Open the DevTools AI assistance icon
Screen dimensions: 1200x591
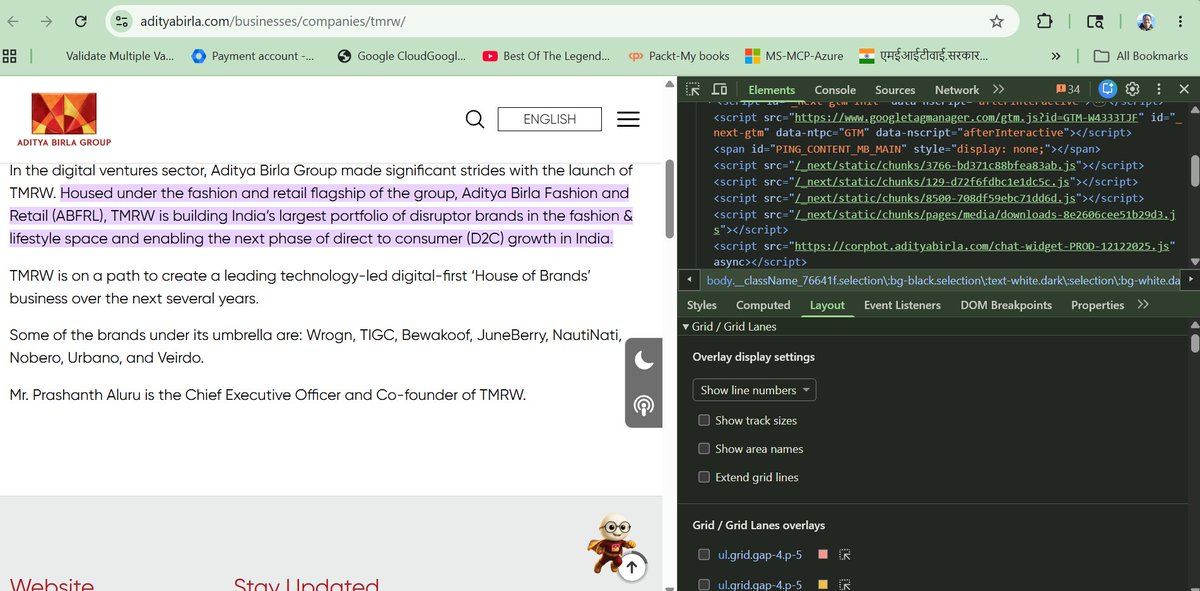(x=1107, y=89)
